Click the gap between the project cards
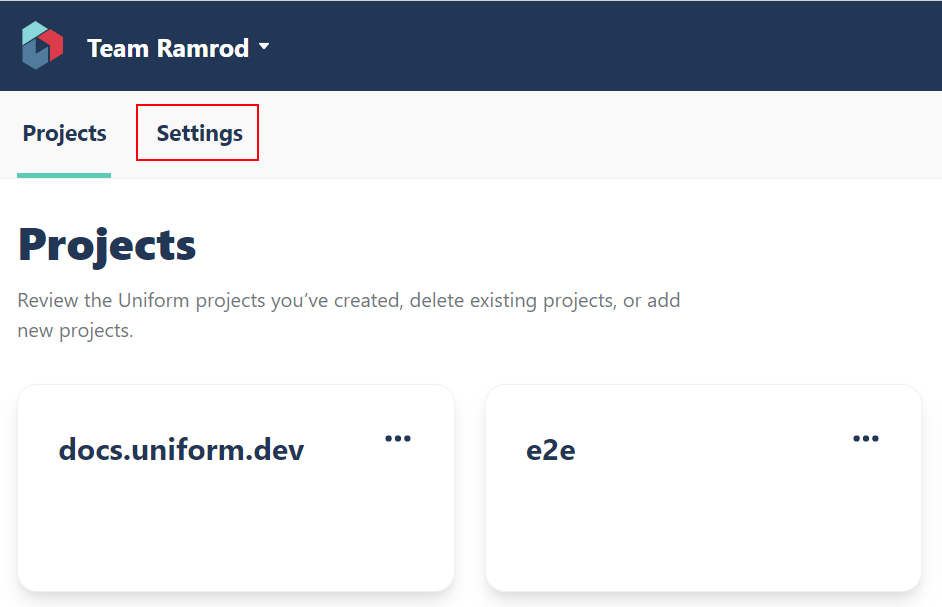 point(470,490)
